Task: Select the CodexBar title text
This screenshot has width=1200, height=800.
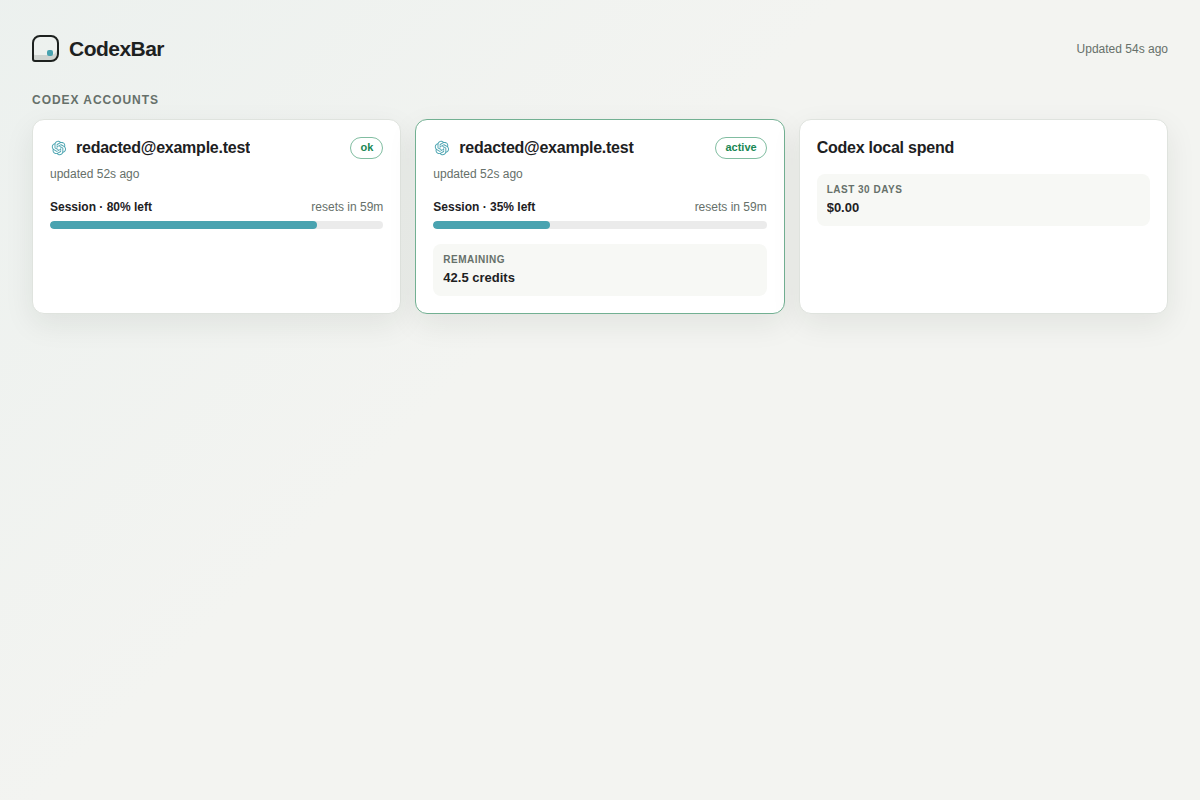Action: click(116, 49)
